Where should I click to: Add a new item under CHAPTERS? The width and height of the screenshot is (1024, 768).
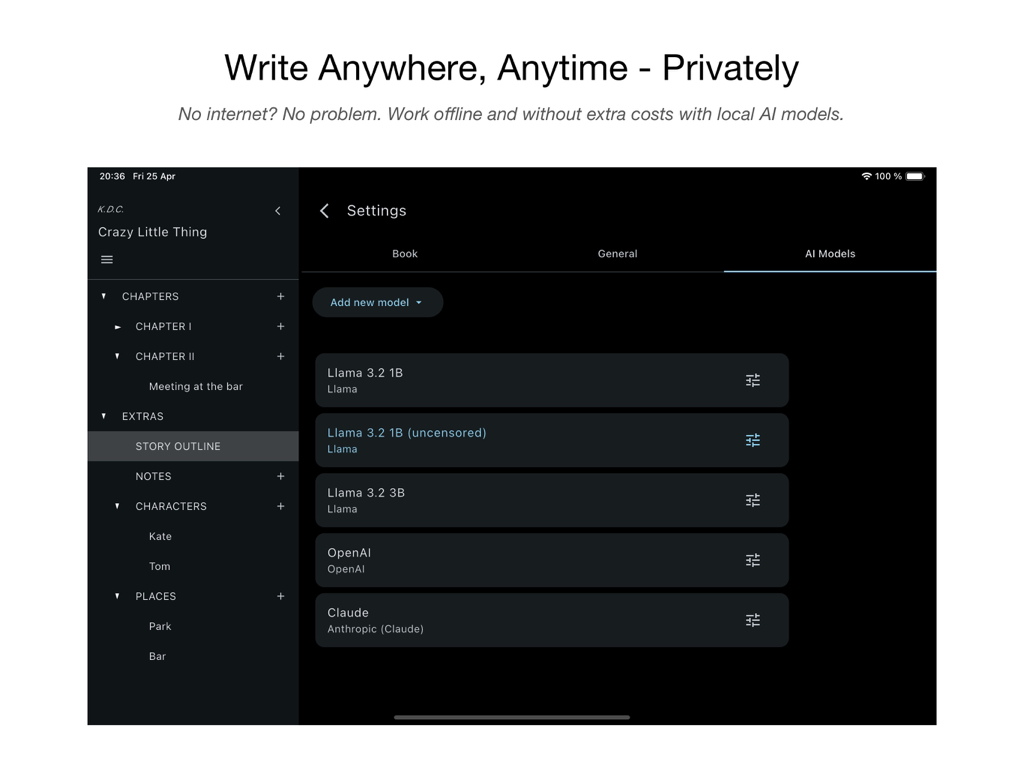pyautogui.click(x=281, y=296)
